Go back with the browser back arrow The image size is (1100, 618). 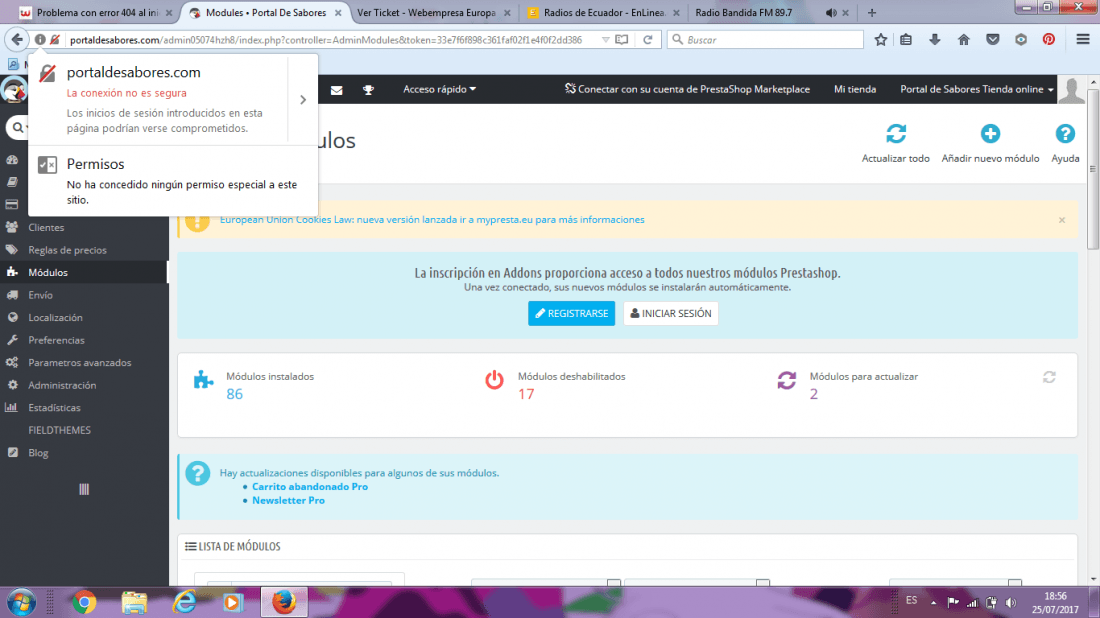[x=17, y=40]
